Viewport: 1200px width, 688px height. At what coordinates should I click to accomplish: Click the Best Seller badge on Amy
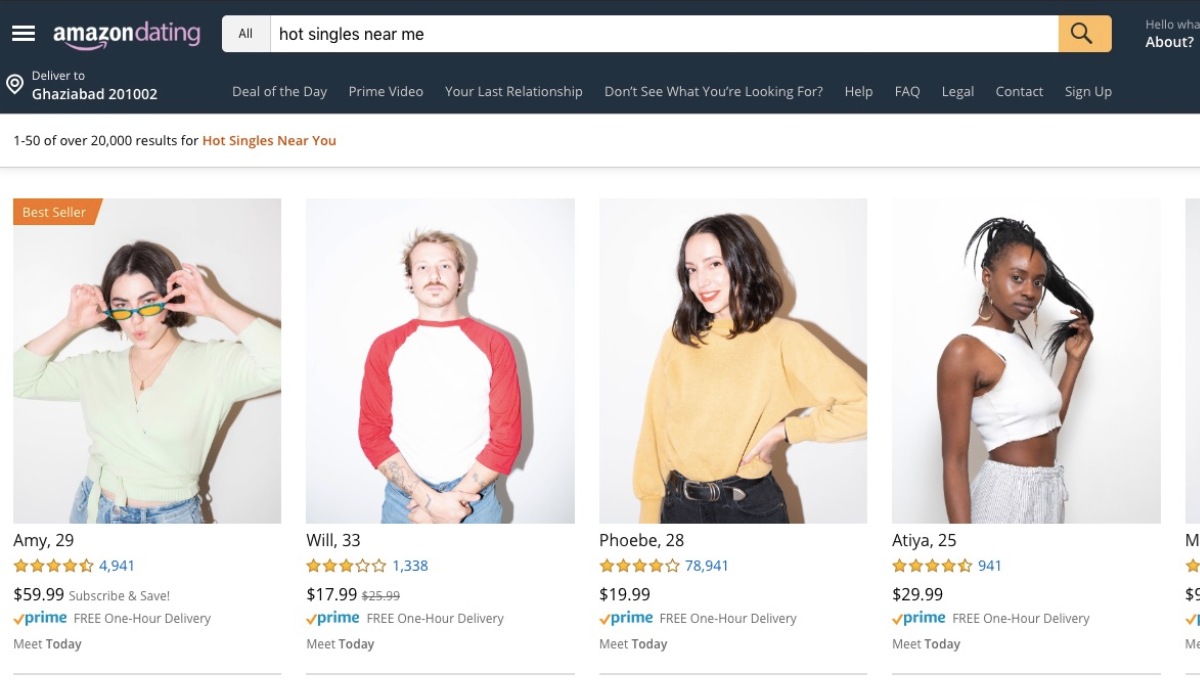click(55, 212)
